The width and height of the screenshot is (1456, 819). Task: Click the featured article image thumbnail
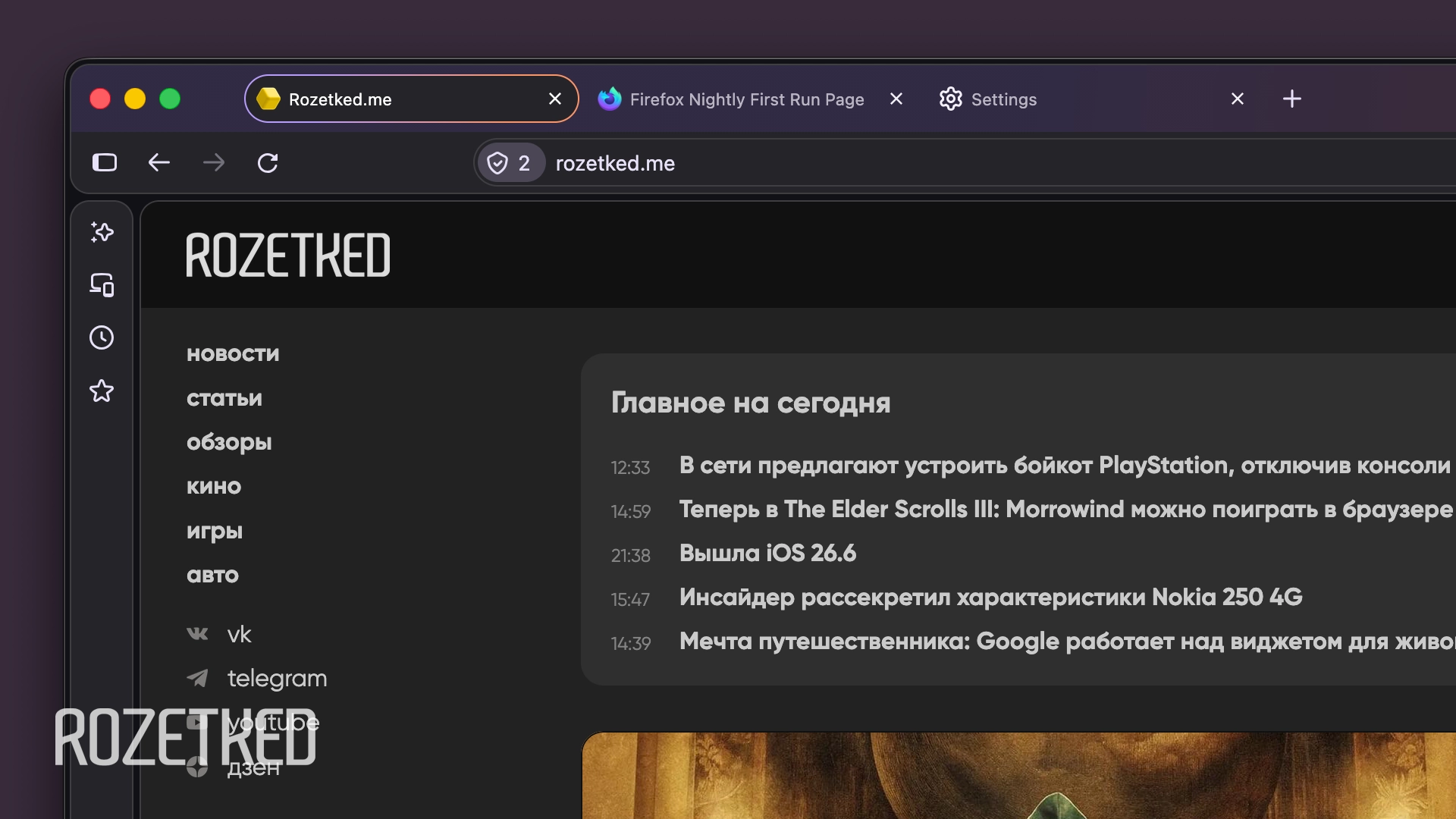pyautogui.click(x=1019, y=775)
